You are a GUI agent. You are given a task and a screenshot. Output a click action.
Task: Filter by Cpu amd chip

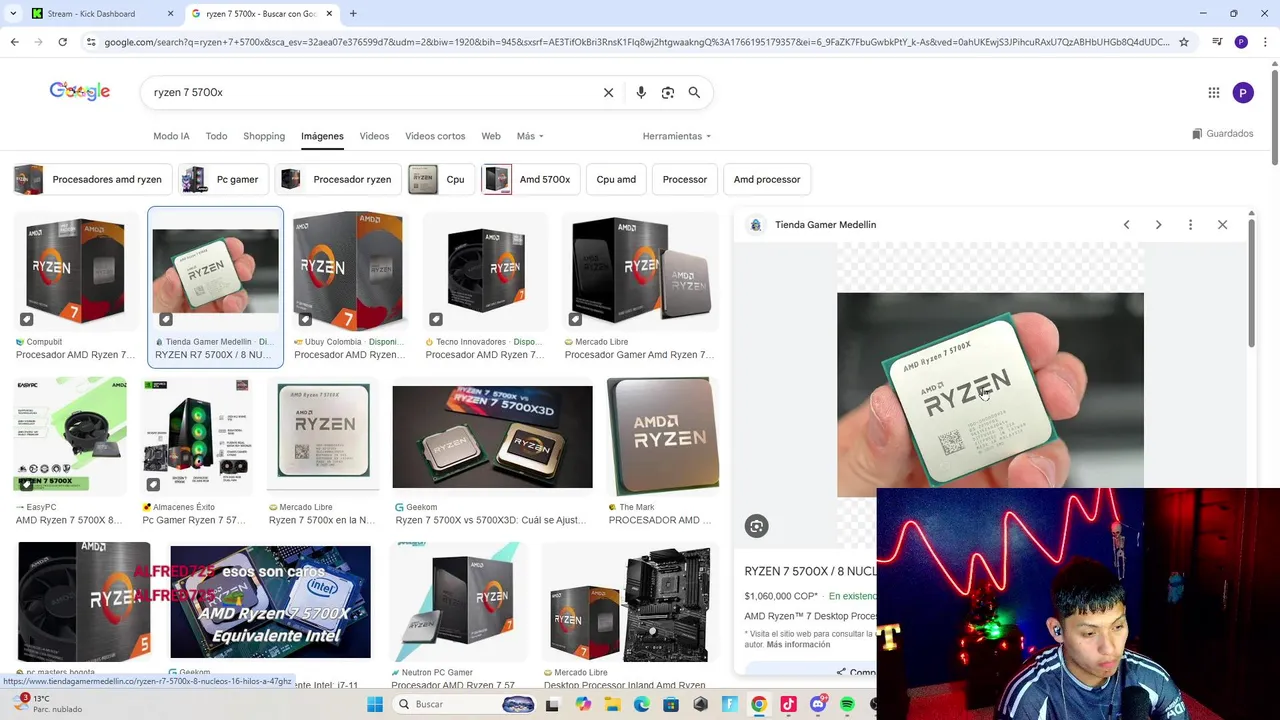click(x=616, y=180)
